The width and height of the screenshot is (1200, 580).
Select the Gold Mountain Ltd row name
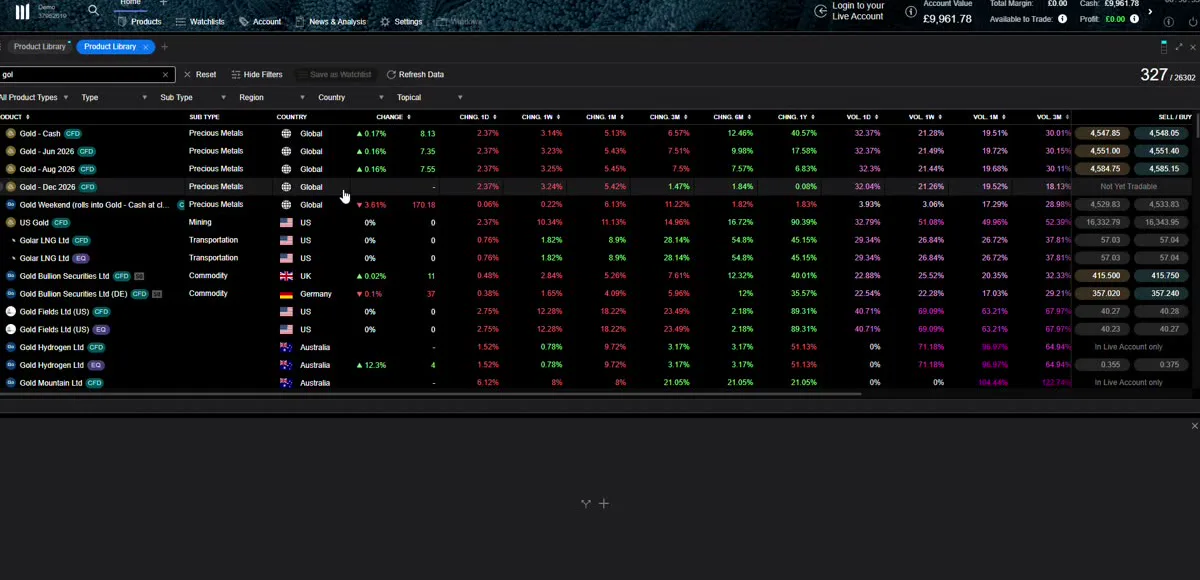coord(50,383)
